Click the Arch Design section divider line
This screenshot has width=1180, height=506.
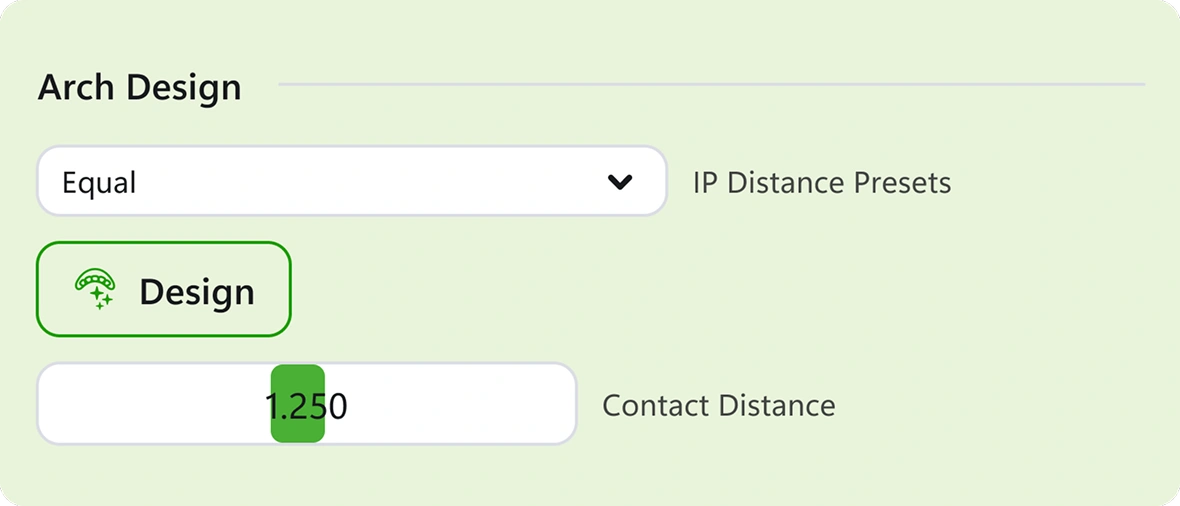tap(712, 84)
